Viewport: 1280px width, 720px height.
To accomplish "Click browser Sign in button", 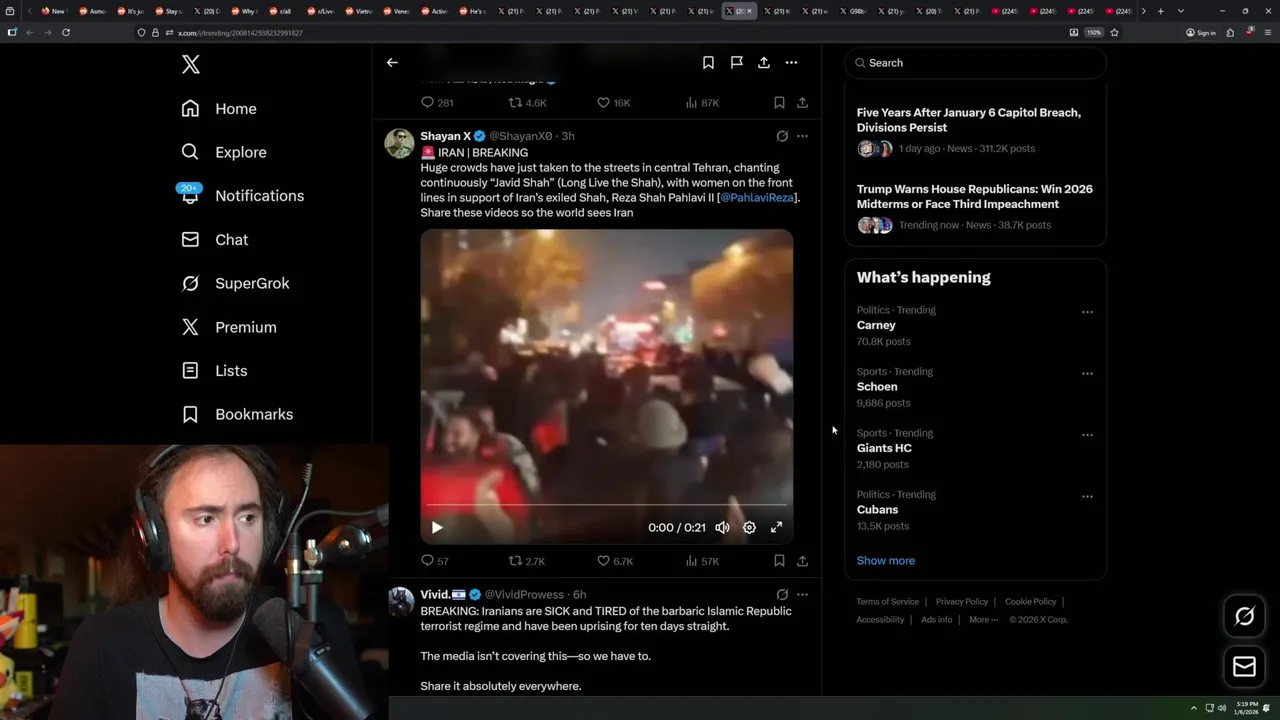I will 1200,32.
